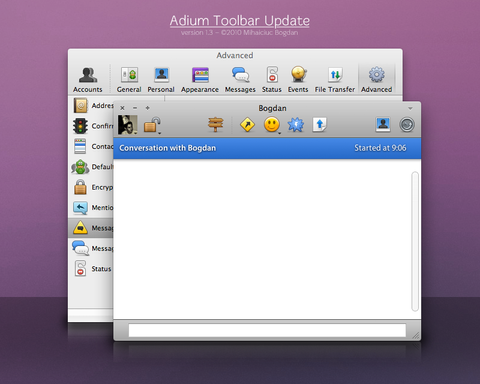Screen dimensions: 480x384
Task: Open the smiley emoticon picker
Action: pos(272,125)
